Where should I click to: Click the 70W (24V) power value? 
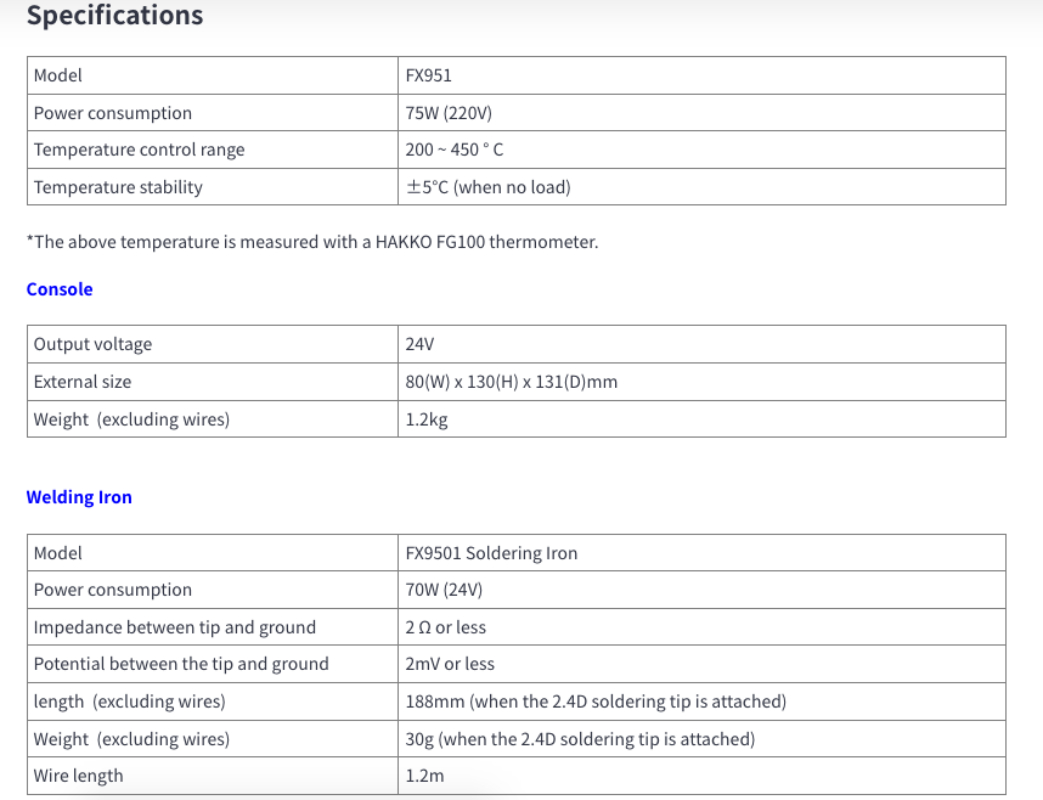[x=443, y=590]
